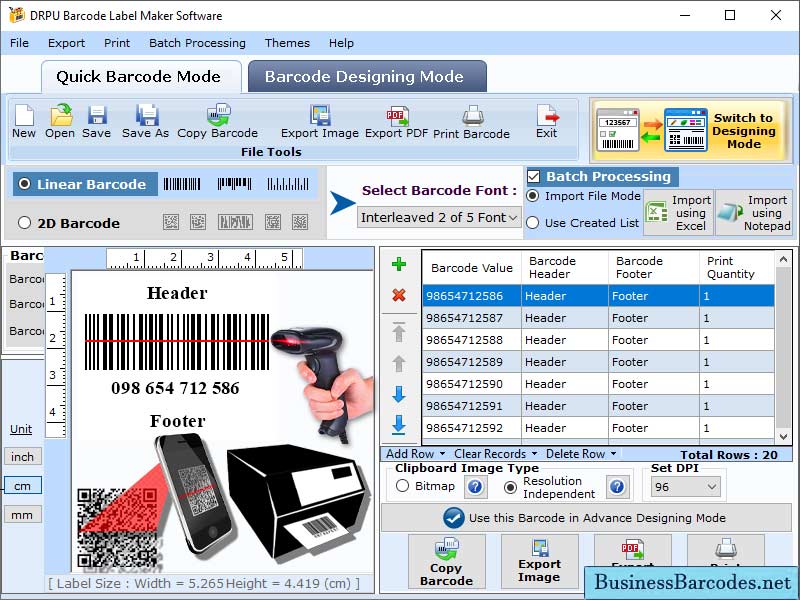The image size is (800, 600).
Task: Select the 2D Barcode radio button
Action: pyautogui.click(x=24, y=222)
